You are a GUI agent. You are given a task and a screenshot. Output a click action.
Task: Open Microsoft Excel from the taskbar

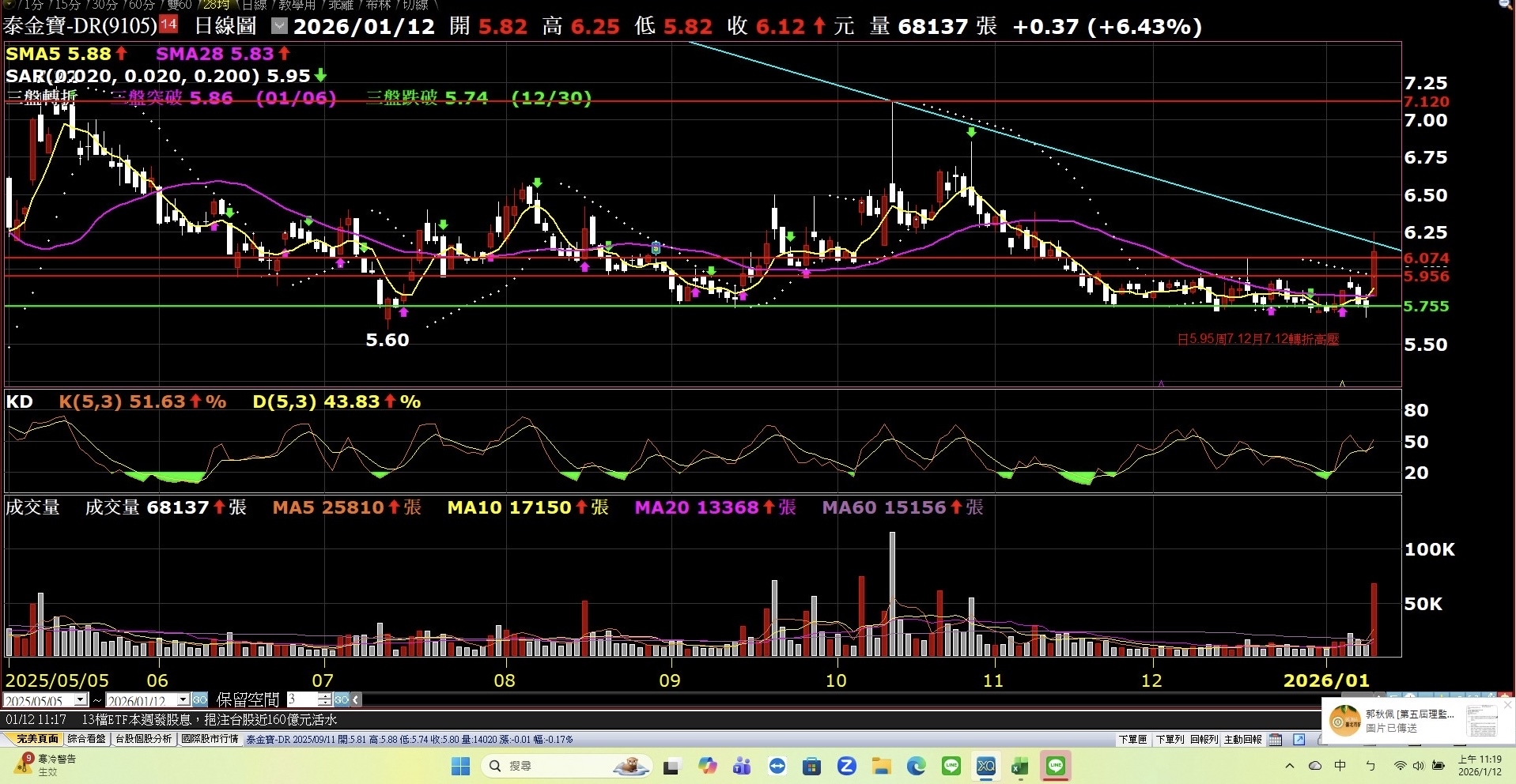[x=1020, y=766]
